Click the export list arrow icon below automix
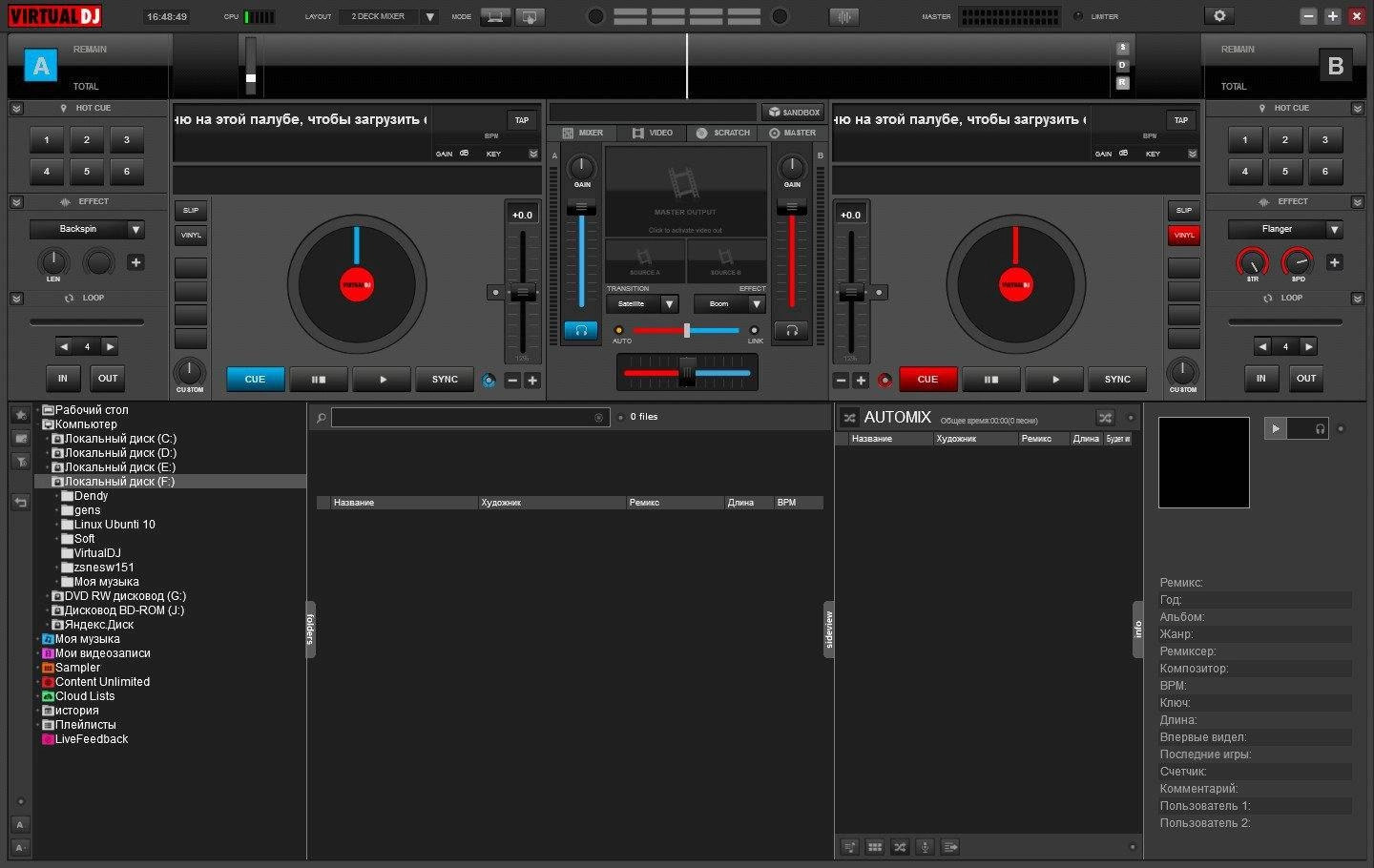The height and width of the screenshot is (868, 1374). click(x=949, y=847)
